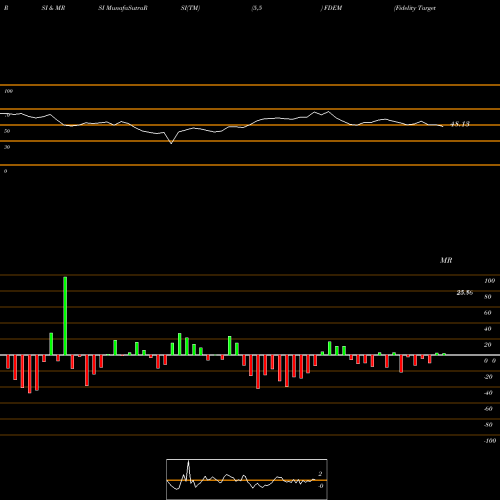Click the RSI axis label 50

click(x=7, y=131)
